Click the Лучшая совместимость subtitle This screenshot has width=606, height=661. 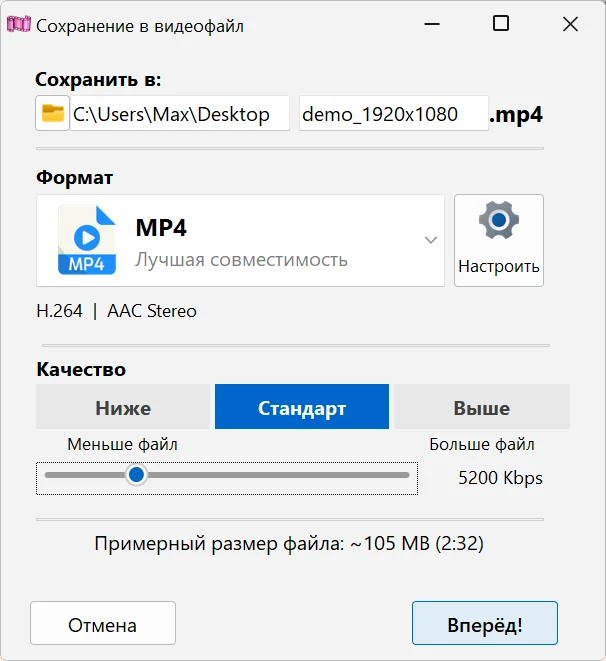tap(241, 260)
